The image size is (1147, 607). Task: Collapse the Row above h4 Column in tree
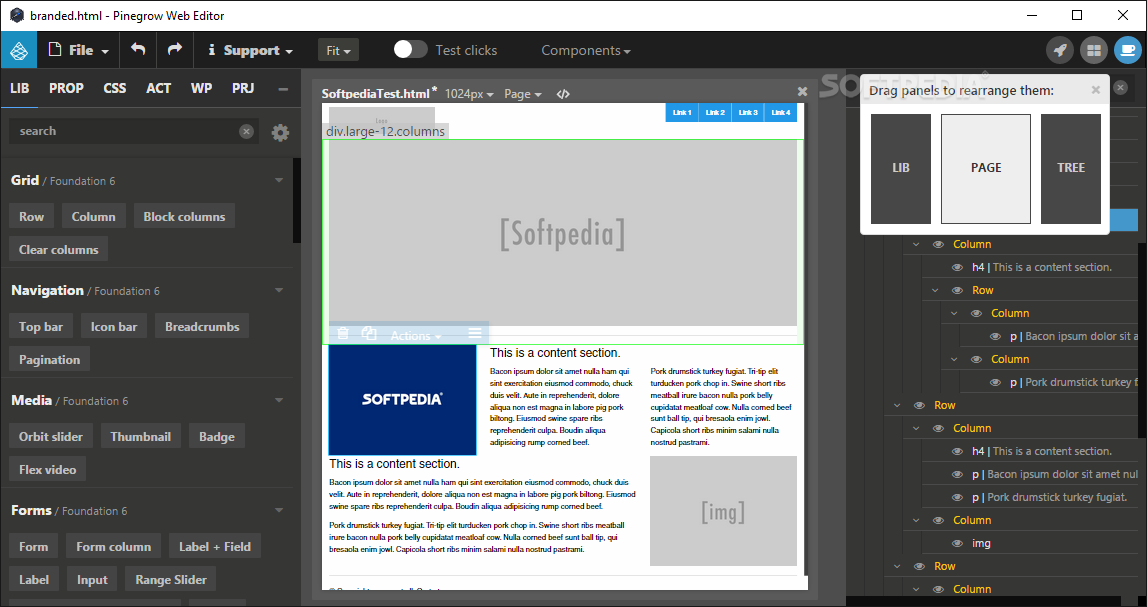coord(898,405)
